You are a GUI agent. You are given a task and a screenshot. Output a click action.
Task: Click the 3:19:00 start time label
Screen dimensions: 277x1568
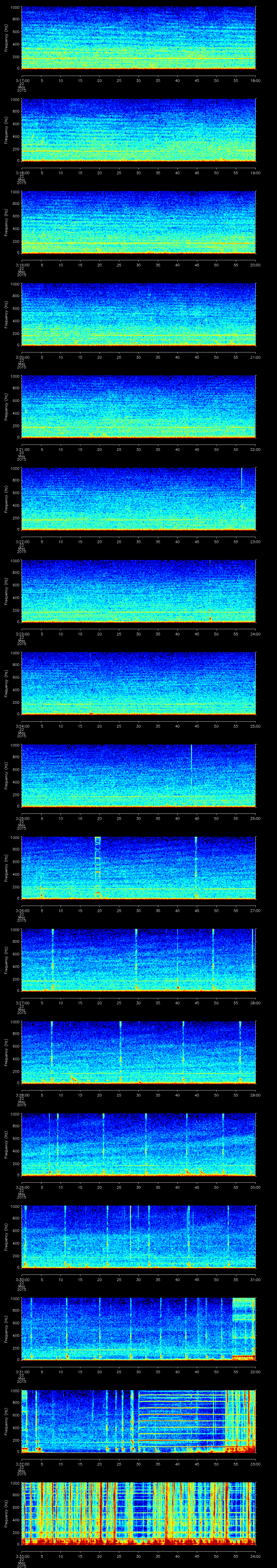[22, 265]
